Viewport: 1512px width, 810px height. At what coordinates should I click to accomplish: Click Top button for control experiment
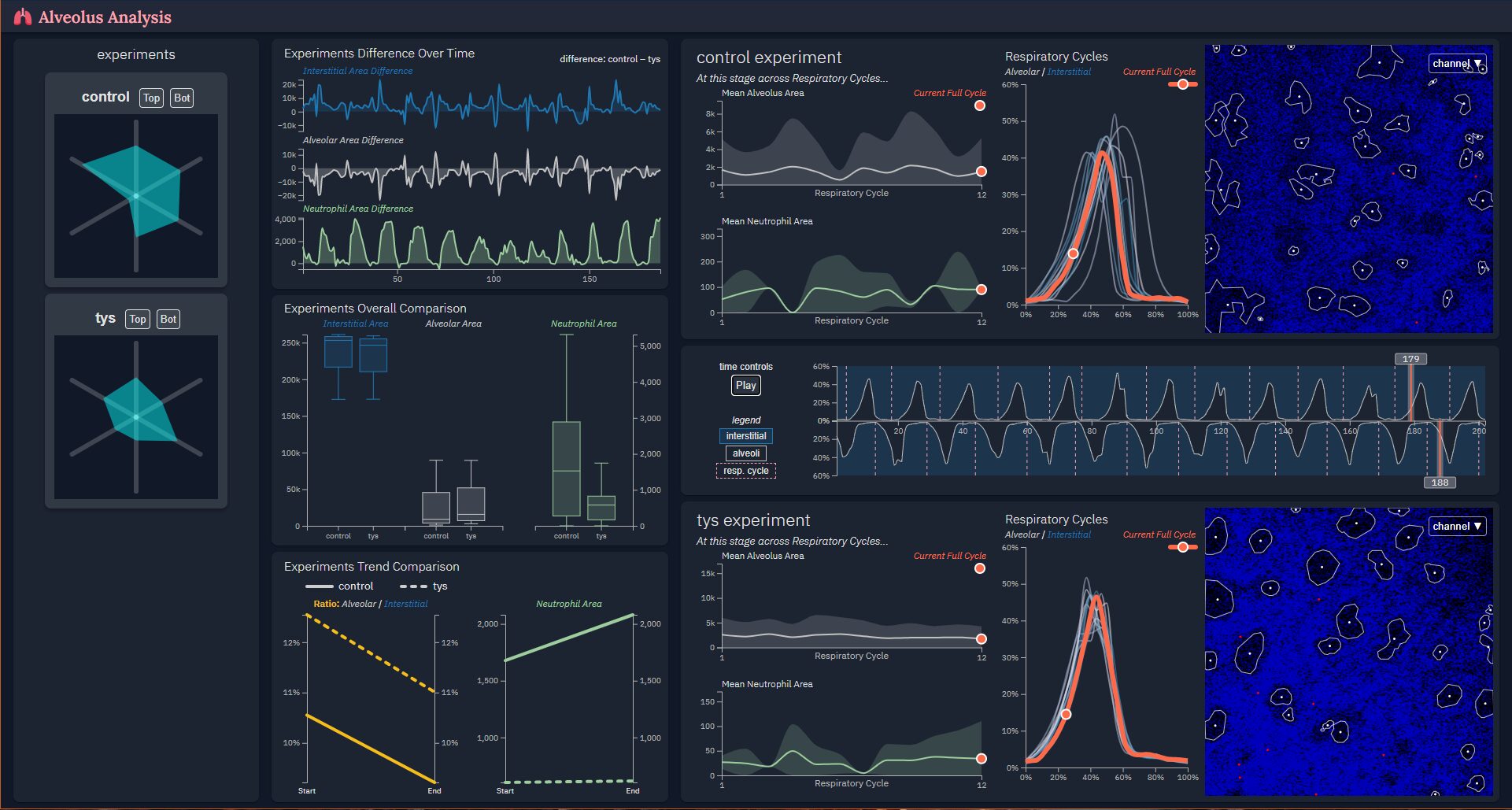click(x=151, y=98)
